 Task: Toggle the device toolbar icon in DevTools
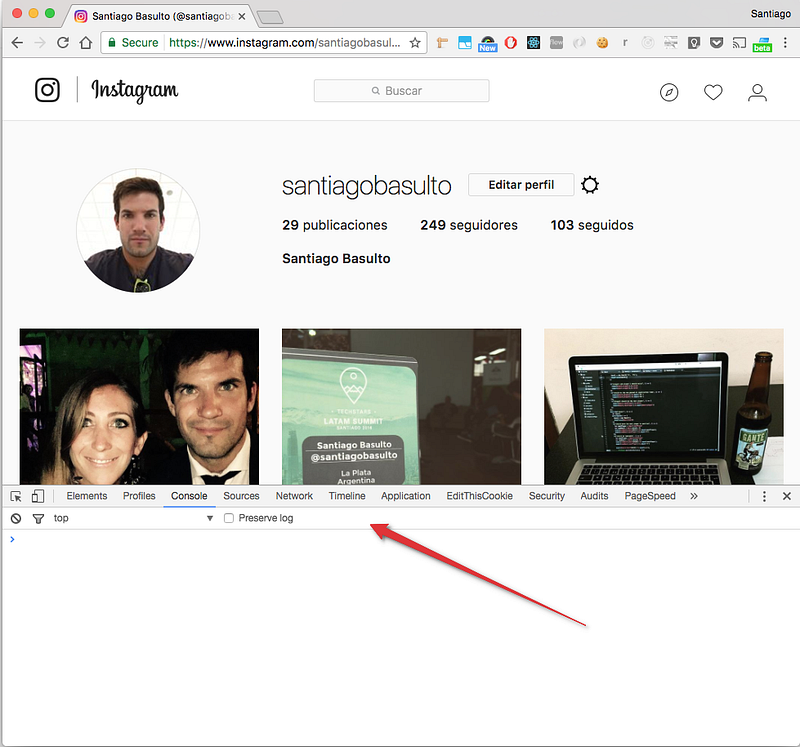[38, 496]
